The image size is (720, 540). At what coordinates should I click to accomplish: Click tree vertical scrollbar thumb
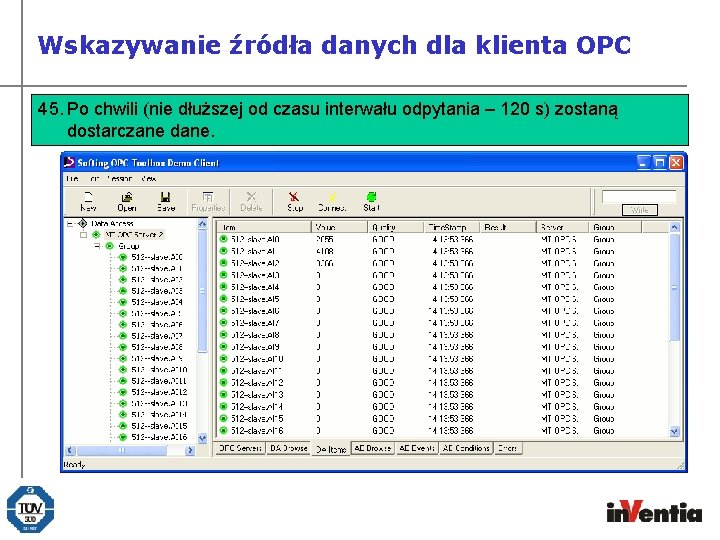click(x=202, y=291)
